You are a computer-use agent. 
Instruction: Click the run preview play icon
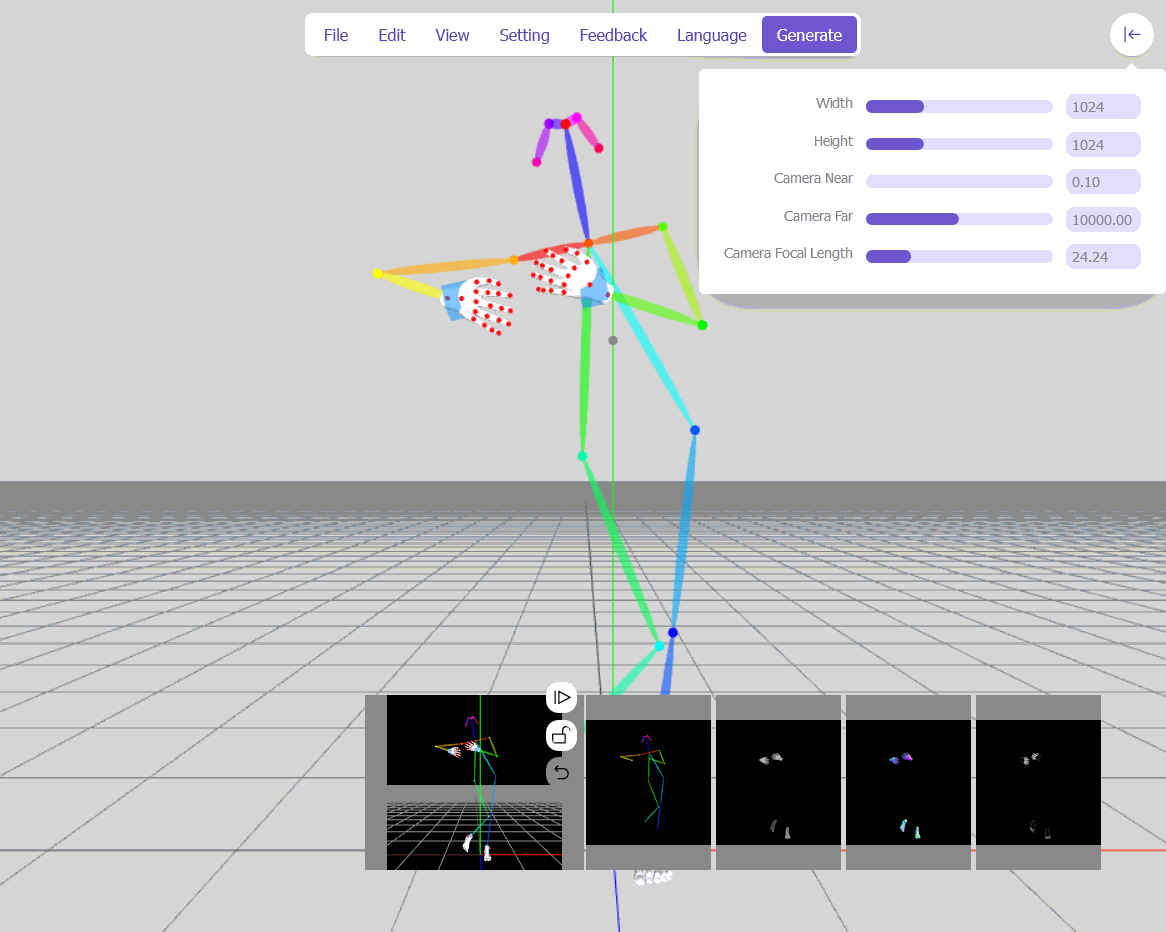click(561, 698)
